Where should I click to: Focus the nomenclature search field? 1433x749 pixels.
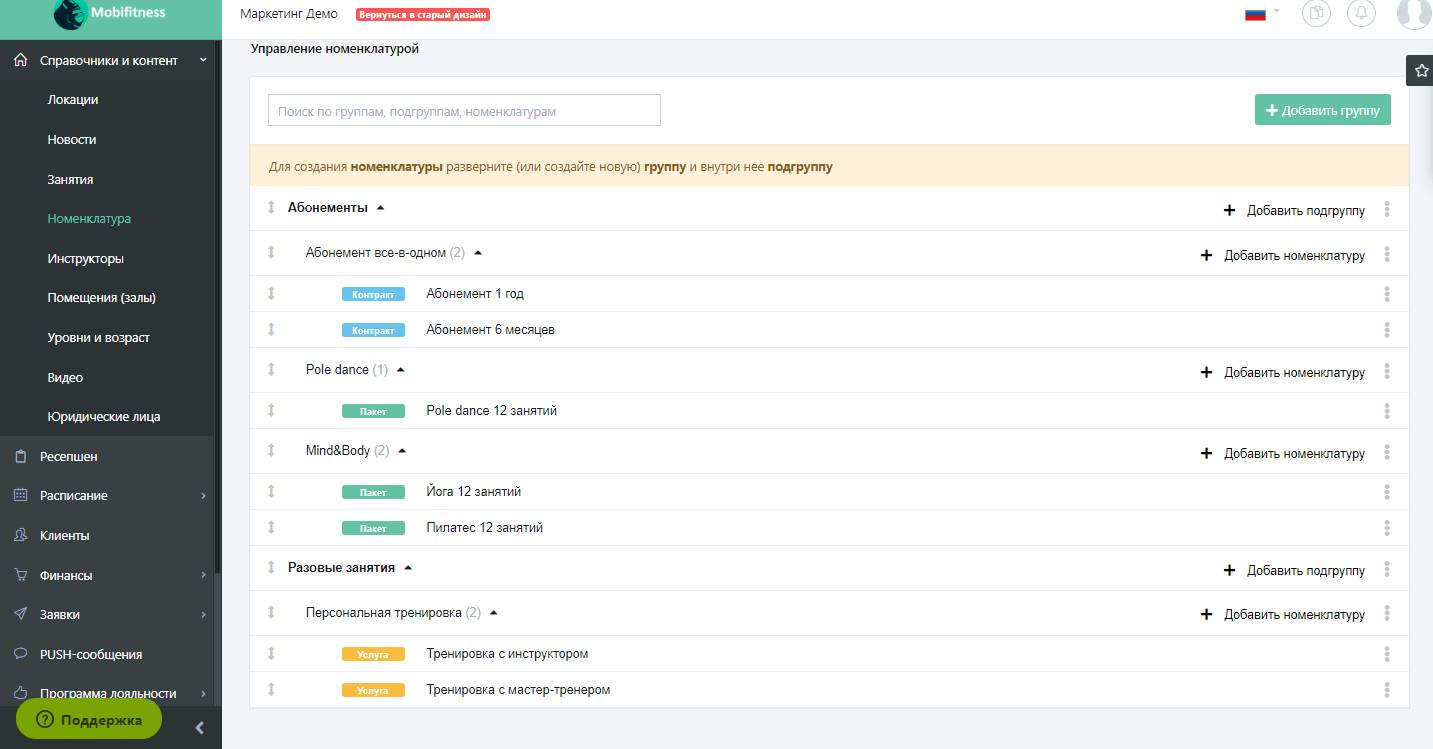(x=464, y=110)
